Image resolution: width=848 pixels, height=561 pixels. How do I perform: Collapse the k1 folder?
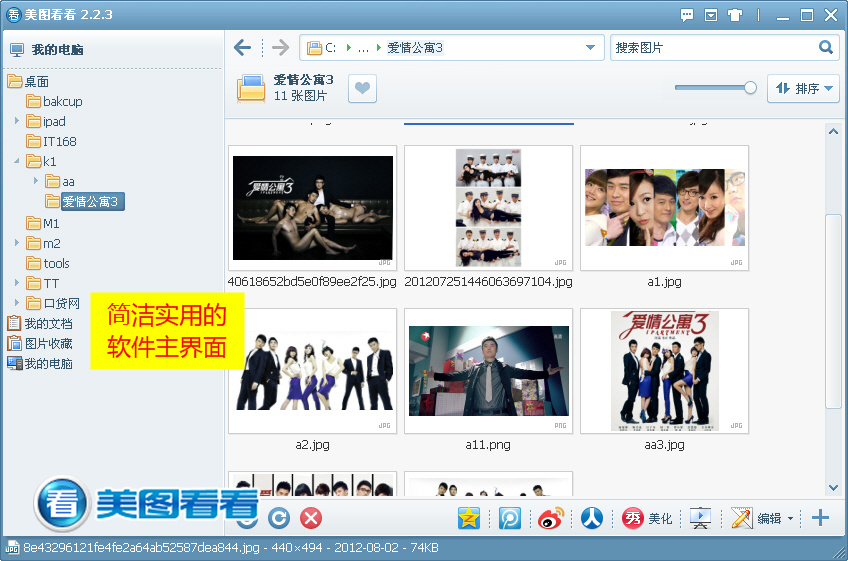(17, 161)
